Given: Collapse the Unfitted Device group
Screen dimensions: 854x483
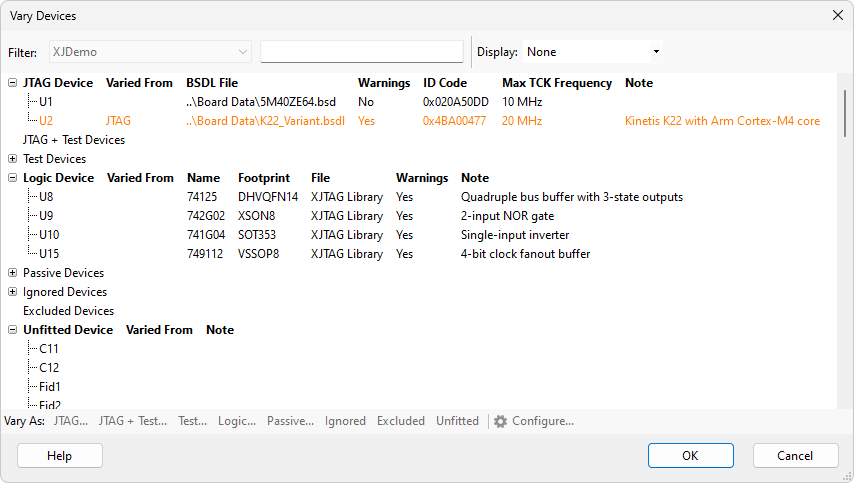Looking at the screenshot, I should 12,330.
